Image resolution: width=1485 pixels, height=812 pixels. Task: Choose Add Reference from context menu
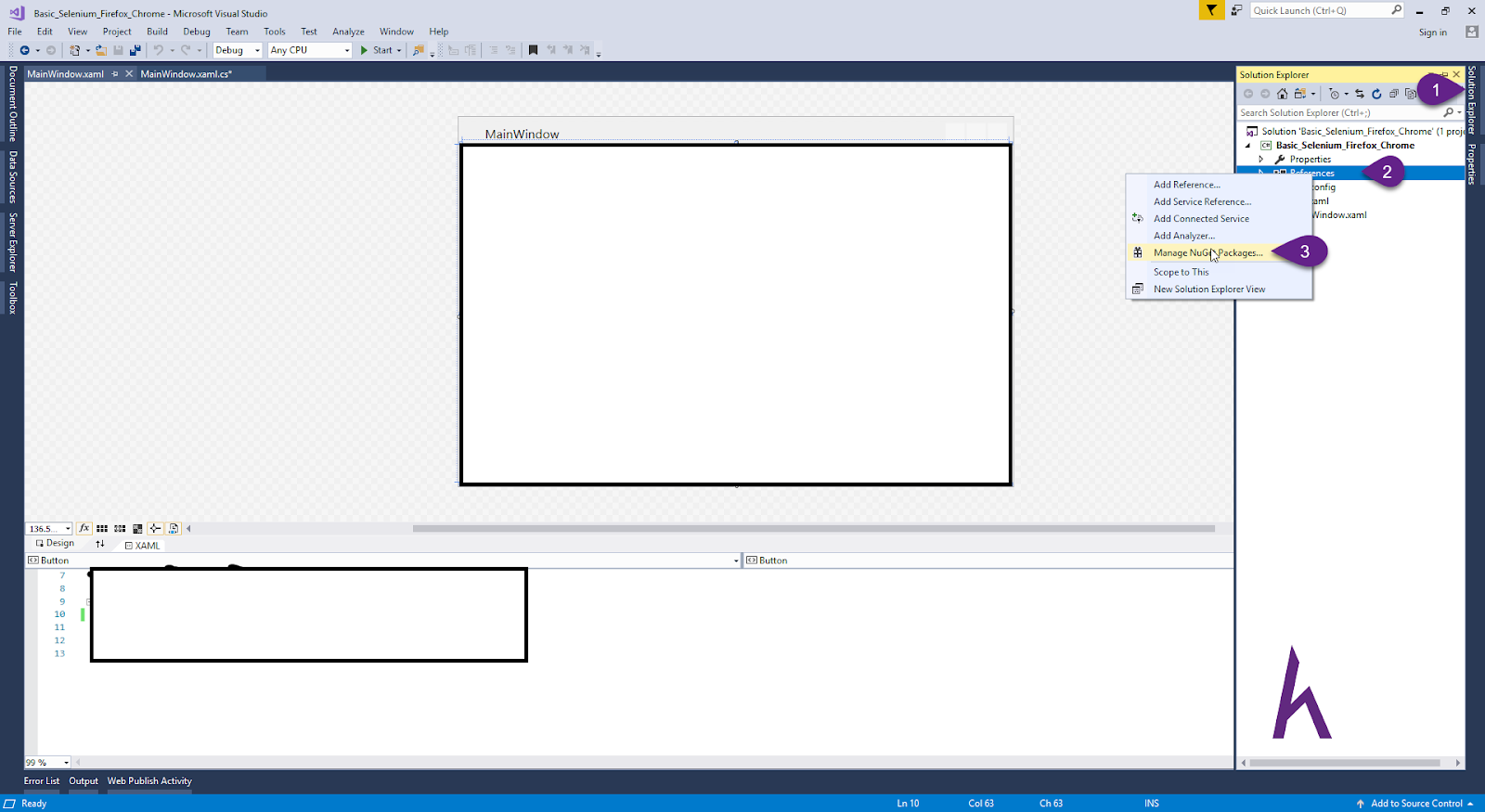[1187, 185]
